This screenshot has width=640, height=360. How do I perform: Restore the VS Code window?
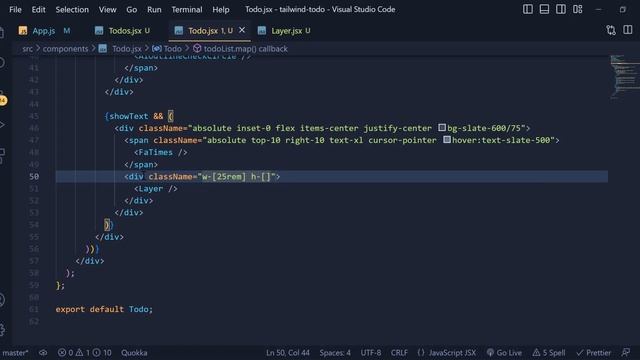coord(622,9)
